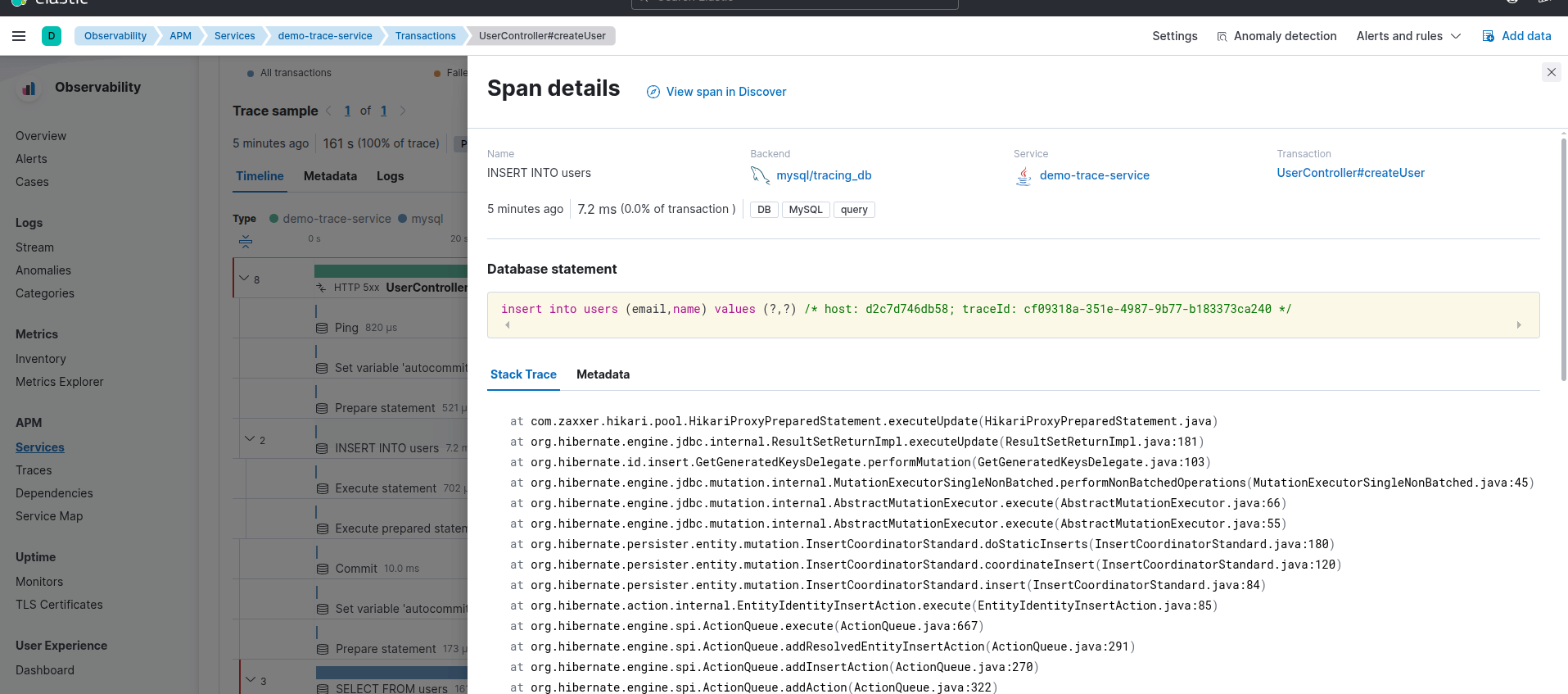
Task: Open Dashboard under User Experience
Action: tap(45, 670)
